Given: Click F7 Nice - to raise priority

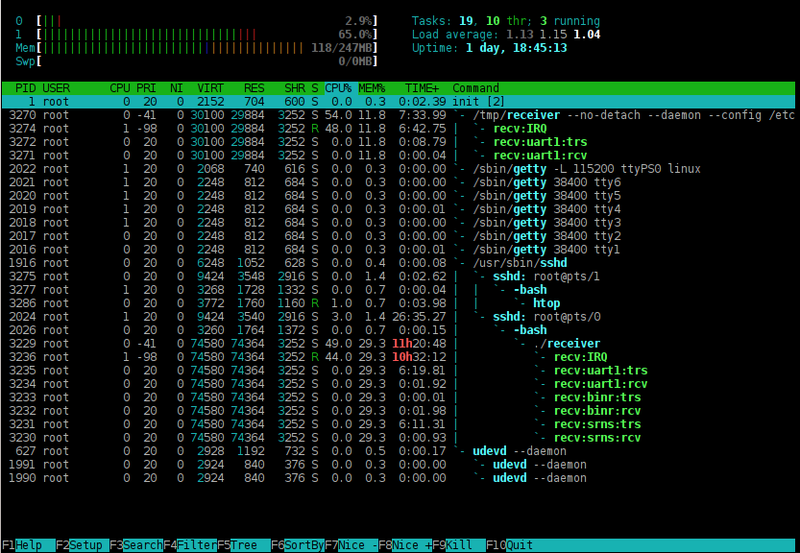Looking at the screenshot, I should click(351, 545).
